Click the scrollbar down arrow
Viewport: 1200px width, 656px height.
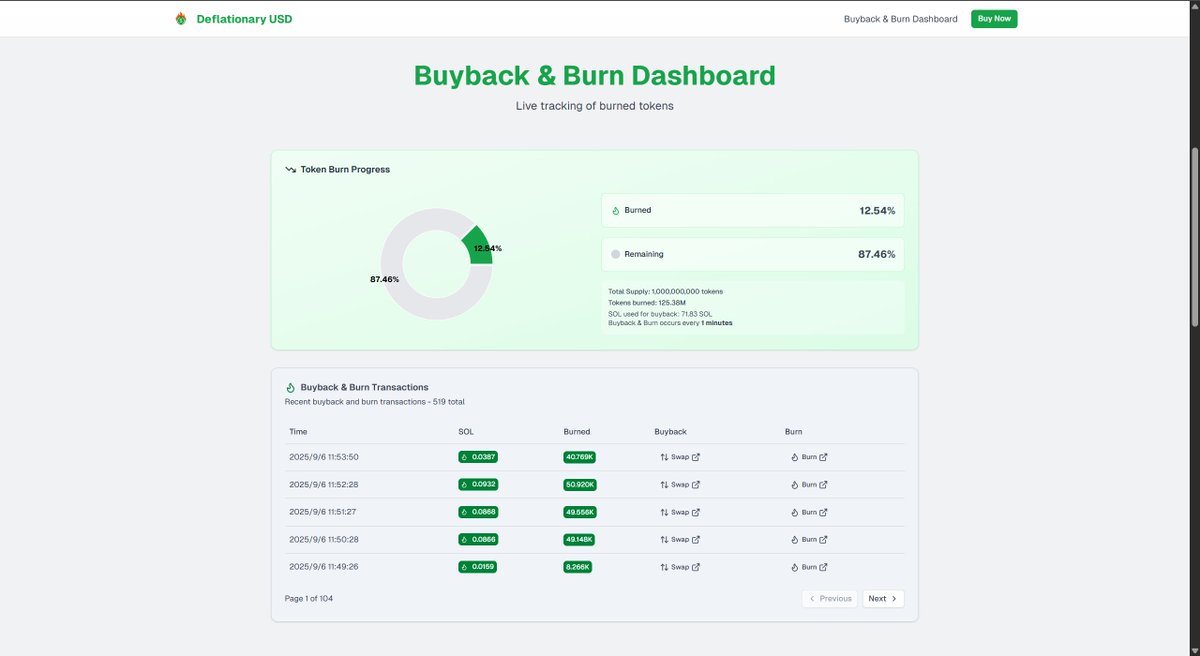[x=1194, y=650]
